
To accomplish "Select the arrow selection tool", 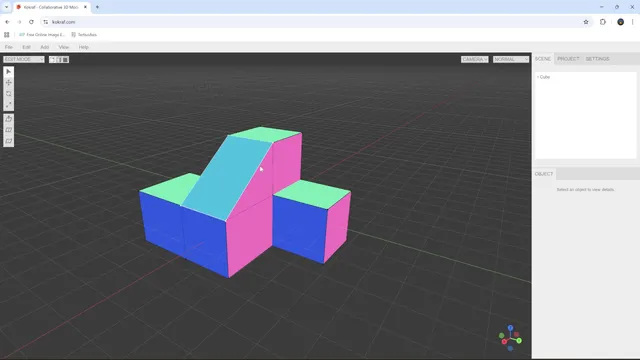I will click(x=9, y=72).
